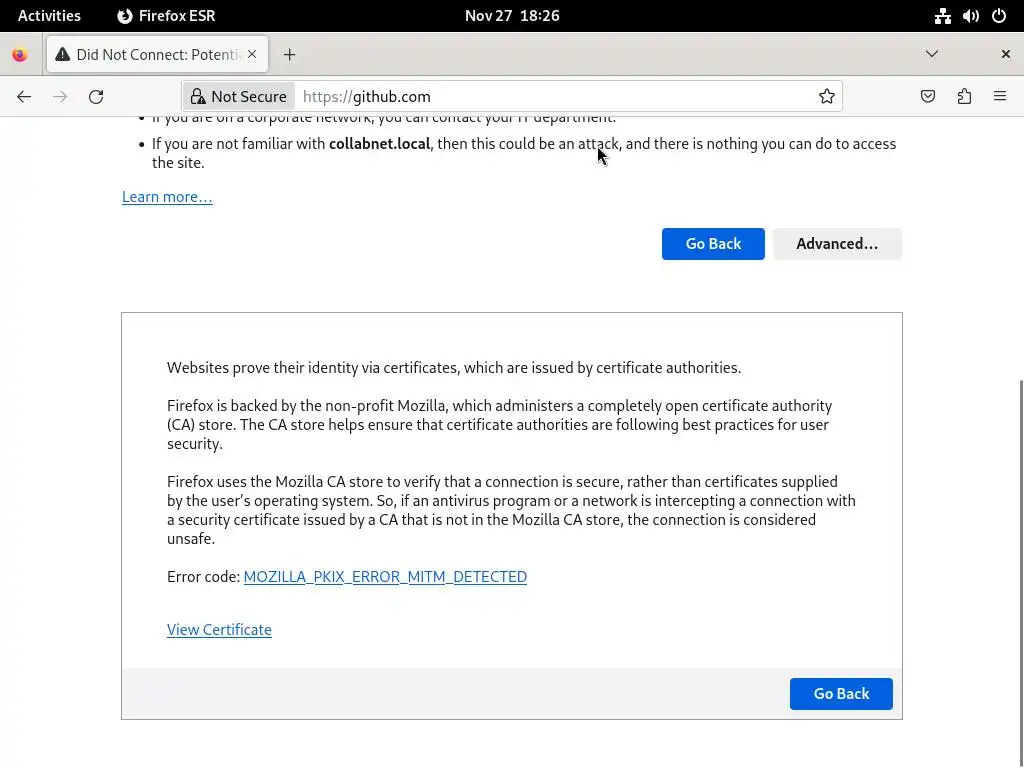Open the Pocket save icon
This screenshot has width=1024, height=768.
(x=928, y=97)
